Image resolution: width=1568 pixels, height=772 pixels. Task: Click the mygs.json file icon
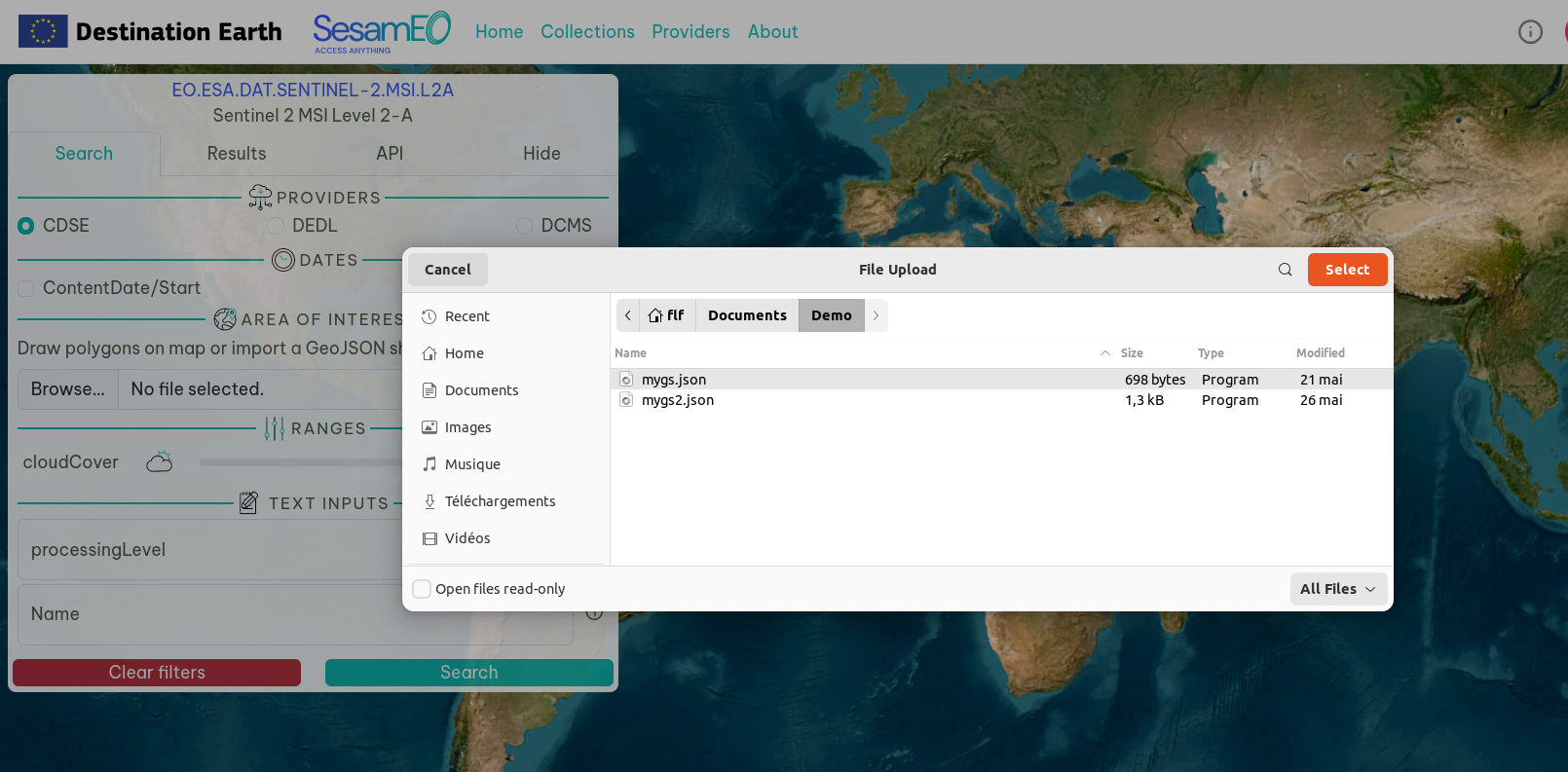626,380
